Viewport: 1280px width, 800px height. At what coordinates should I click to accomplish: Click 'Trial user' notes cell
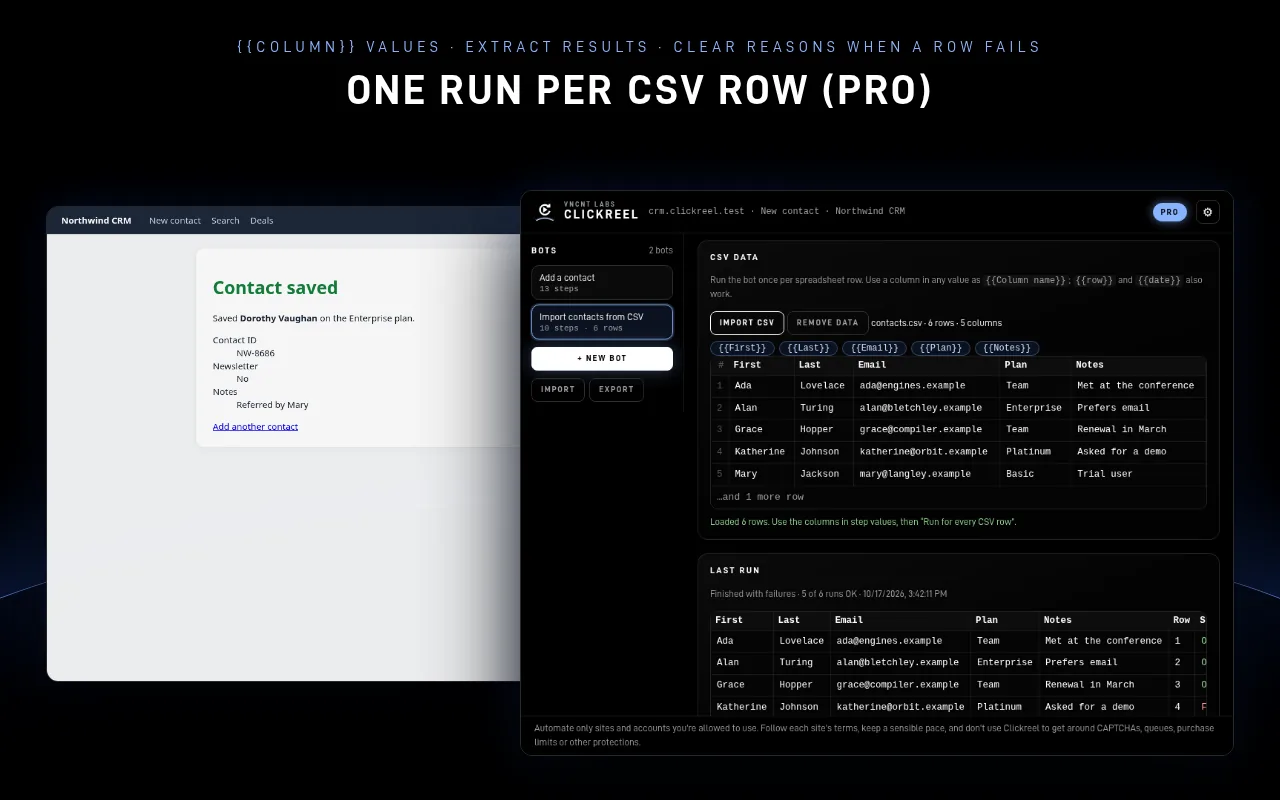pos(1105,474)
